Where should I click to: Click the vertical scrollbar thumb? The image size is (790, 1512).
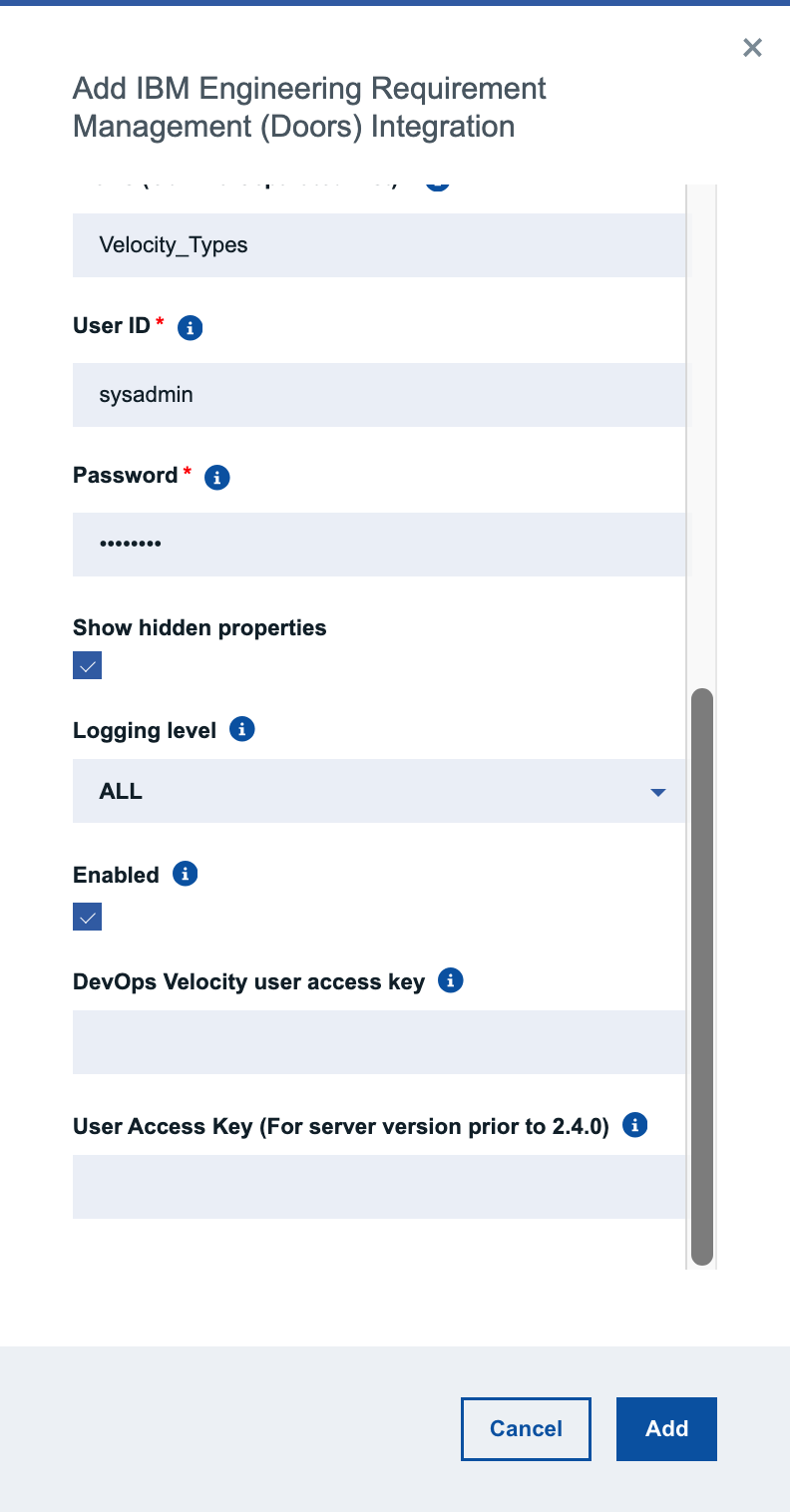click(702, 976)
